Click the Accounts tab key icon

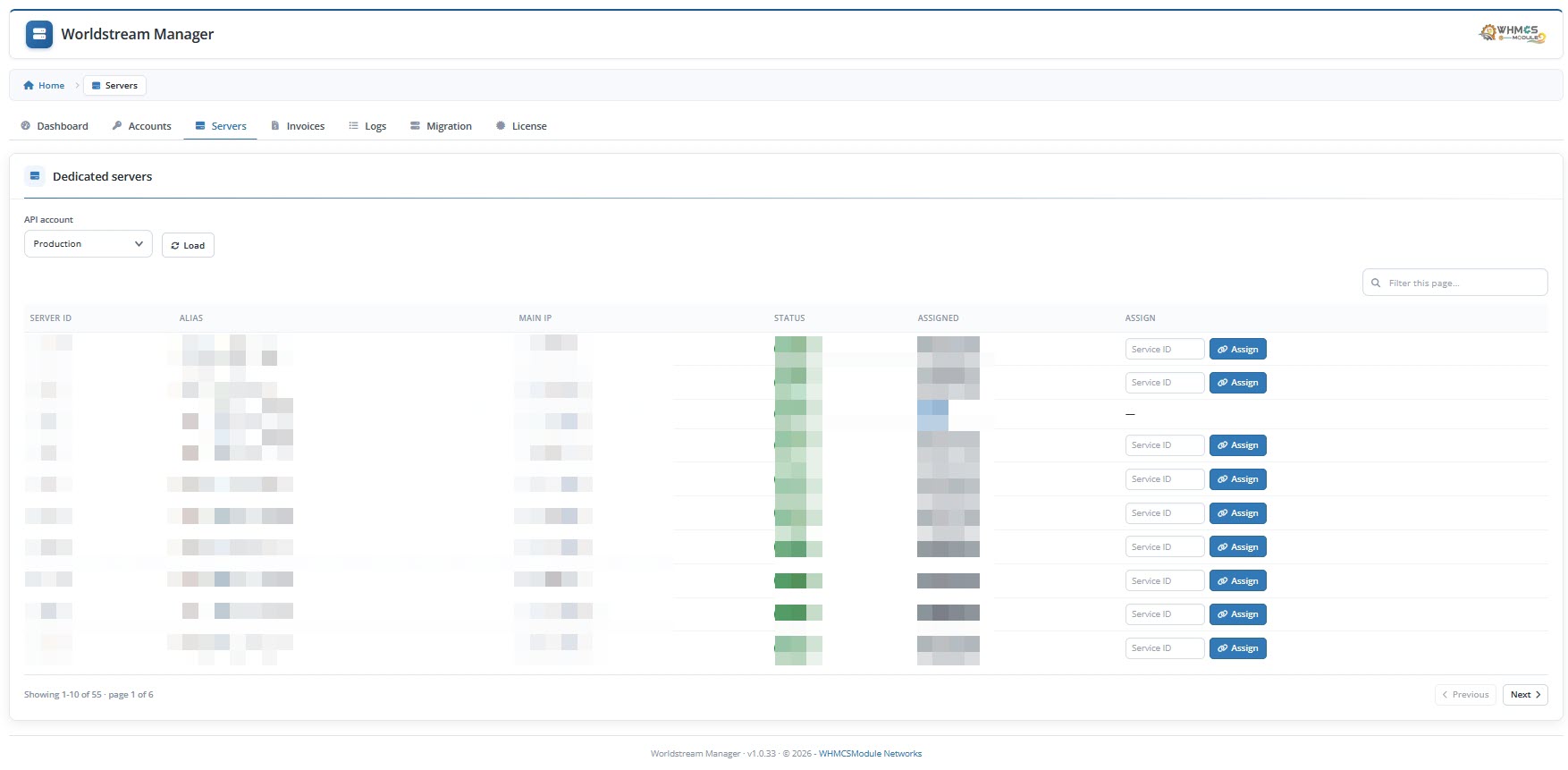click(117, 126)
